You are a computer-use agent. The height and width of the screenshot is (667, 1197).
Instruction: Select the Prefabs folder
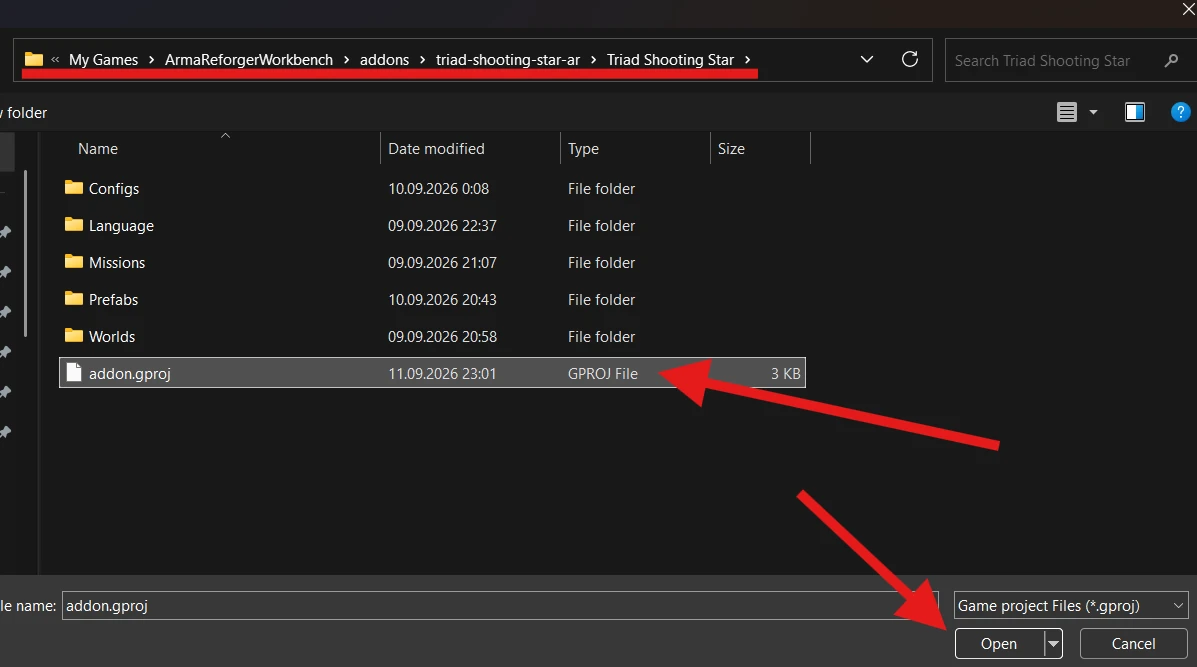coord(113,300)
